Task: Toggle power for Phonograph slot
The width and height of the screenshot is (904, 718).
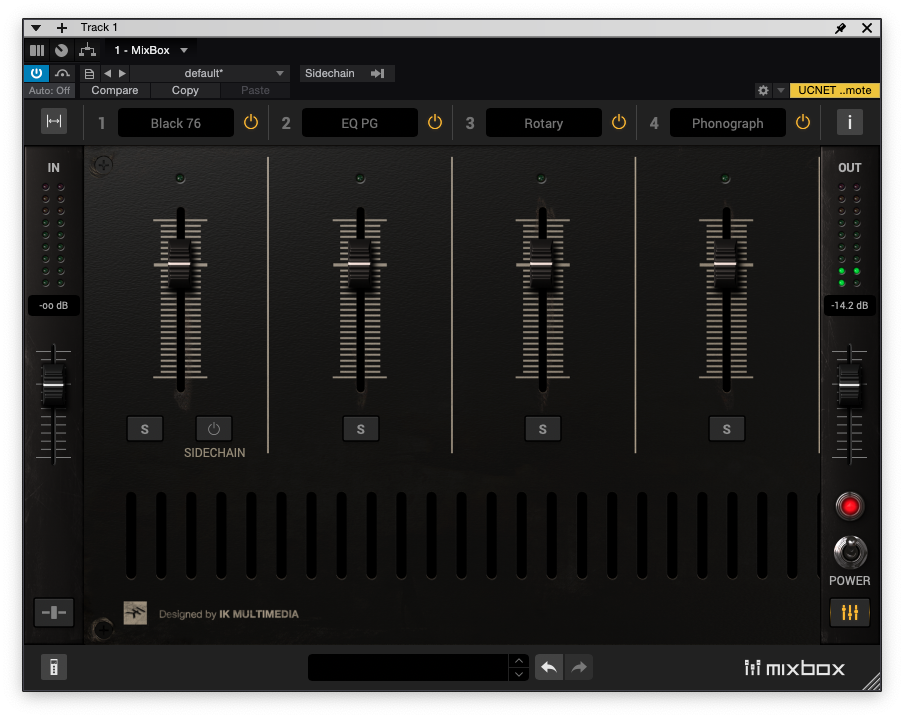Action: 803,122
